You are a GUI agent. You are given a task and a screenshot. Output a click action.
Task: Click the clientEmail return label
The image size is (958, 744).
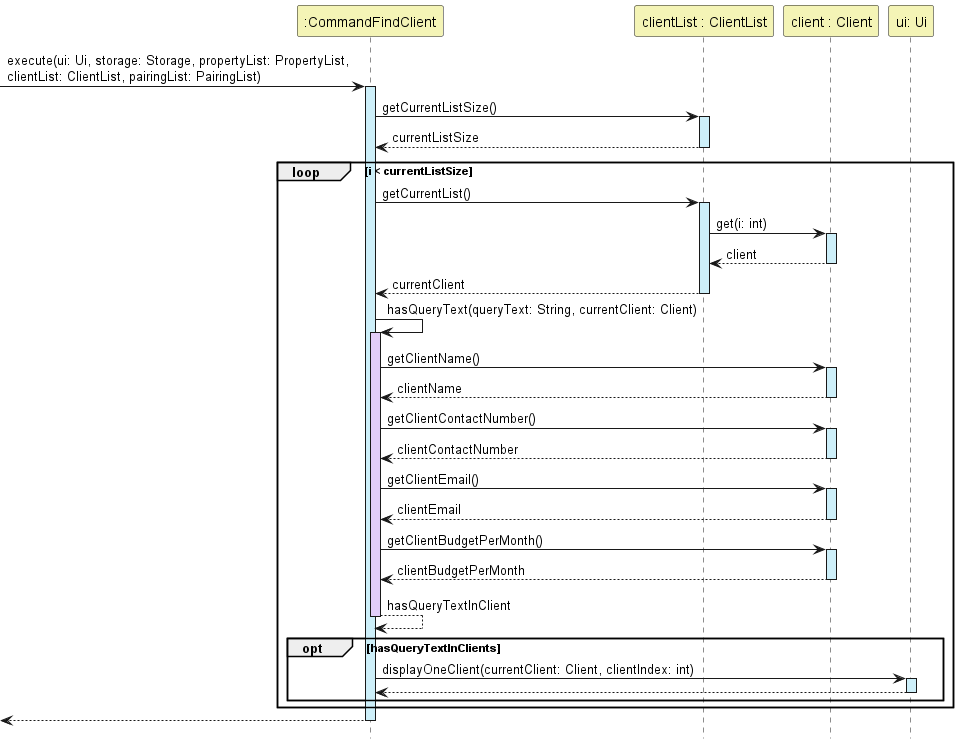point(429,509)
